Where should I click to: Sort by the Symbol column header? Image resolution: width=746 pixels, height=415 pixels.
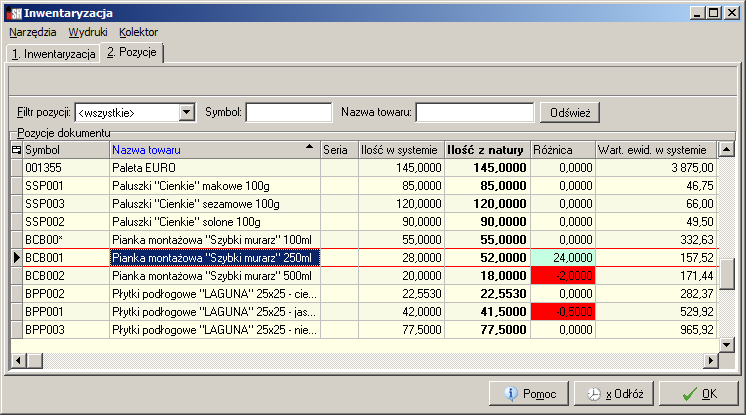click(x=66, y=150)
